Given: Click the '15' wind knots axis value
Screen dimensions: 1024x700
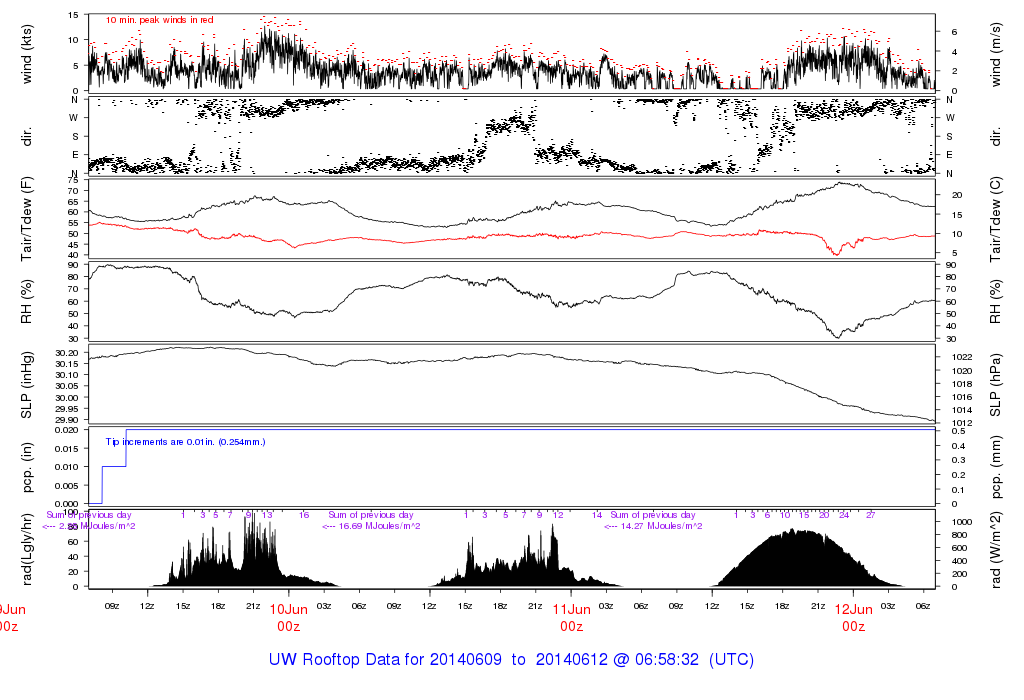Looking at the screenshot, I should click(x=73, y=15).
